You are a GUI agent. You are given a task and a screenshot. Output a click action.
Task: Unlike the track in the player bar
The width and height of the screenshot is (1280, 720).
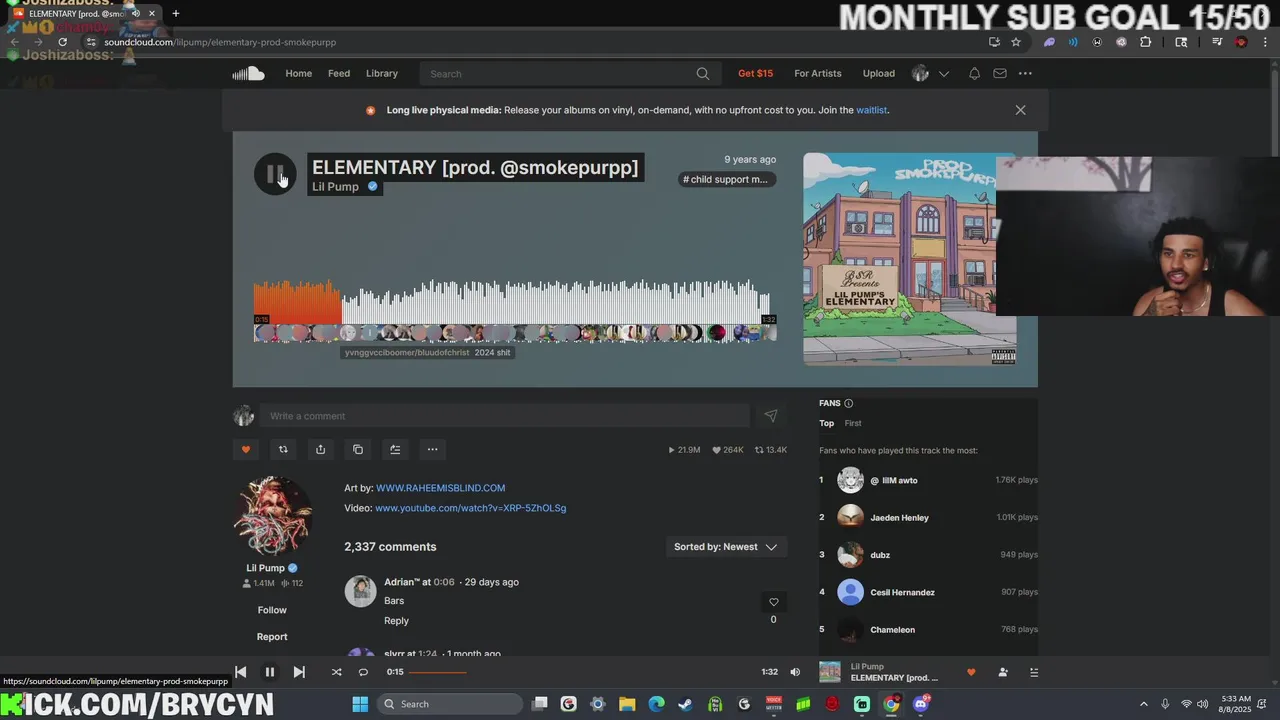[x=971, y=672]
